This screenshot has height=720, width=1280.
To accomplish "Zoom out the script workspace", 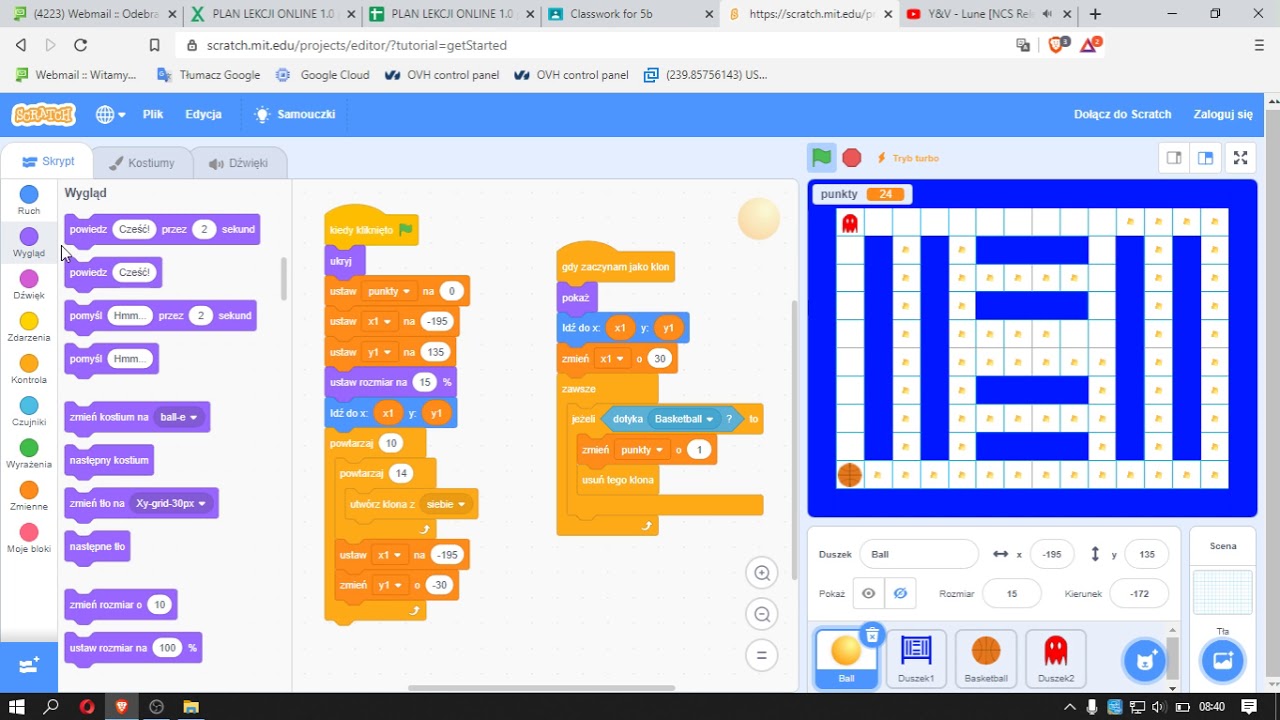I will pyautogui.click(x=762, y=614).
